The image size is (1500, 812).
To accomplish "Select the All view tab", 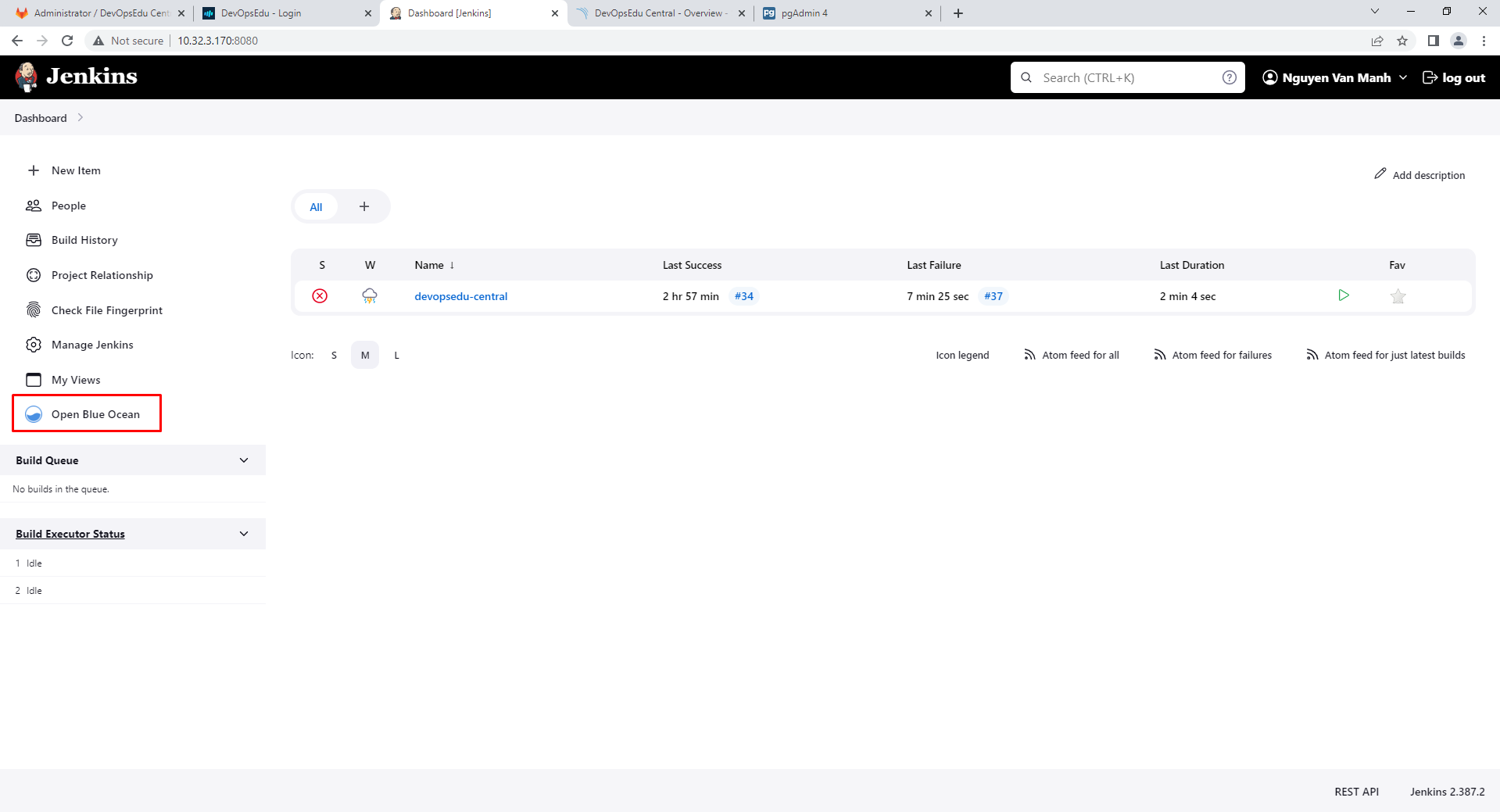I will click(x=316, y=207).
